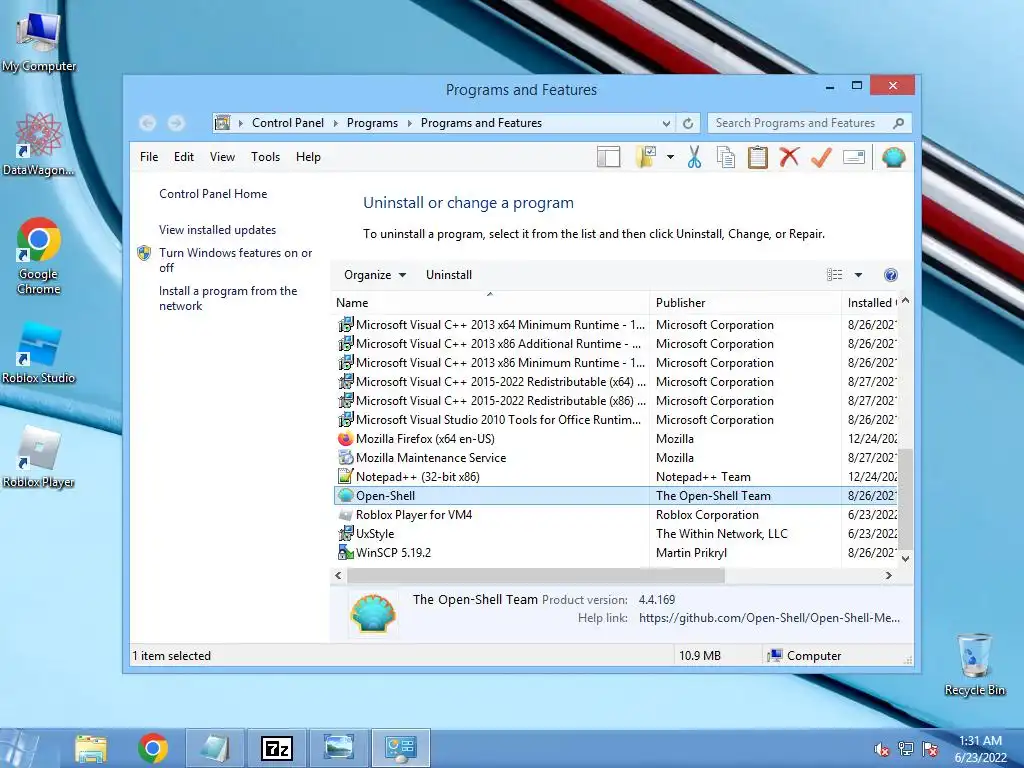Open the folder options toolbar dropdown arrow
This screenshot has width=1024, height=768.
(670, 157)
